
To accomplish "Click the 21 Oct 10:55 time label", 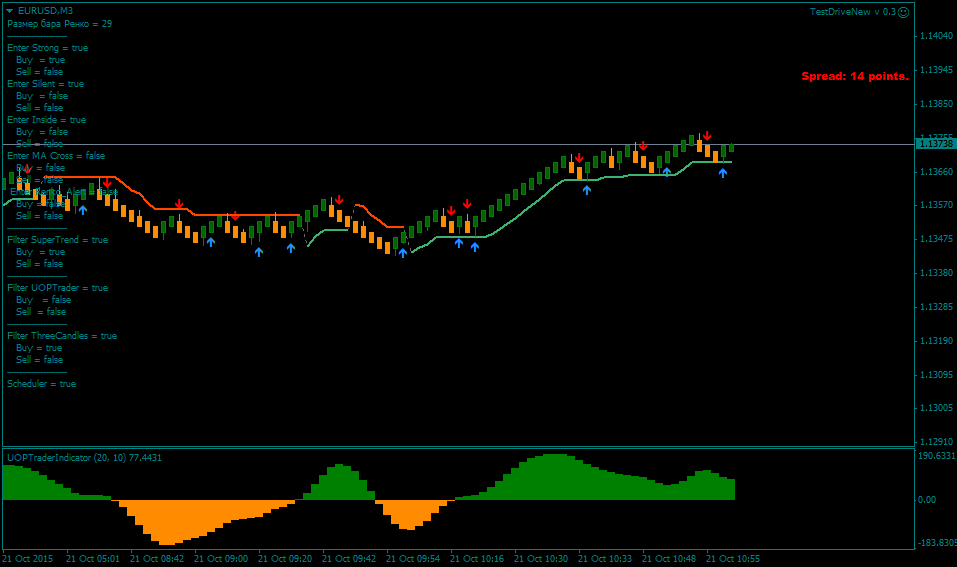I will (x=733, y=558).
